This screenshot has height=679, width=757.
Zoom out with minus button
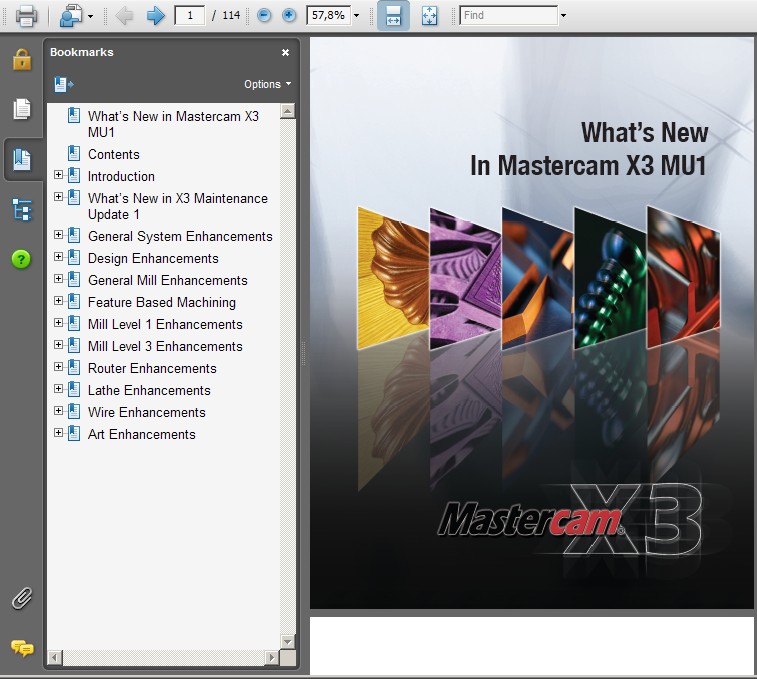264,15
